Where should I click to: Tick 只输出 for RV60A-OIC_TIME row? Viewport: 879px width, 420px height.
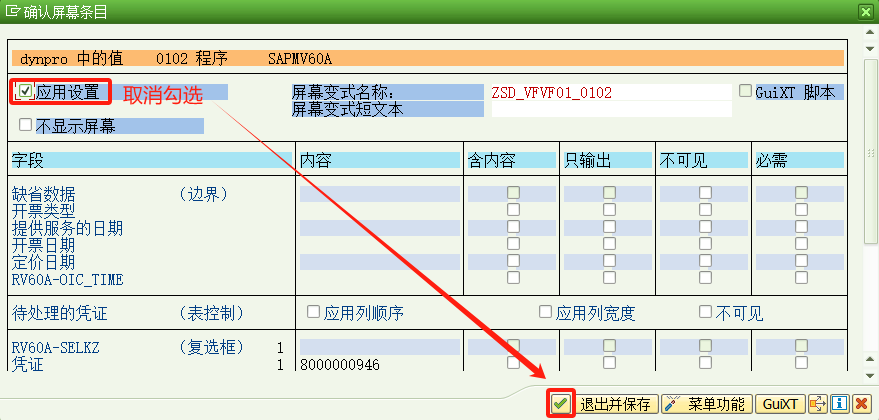[609, 278]
